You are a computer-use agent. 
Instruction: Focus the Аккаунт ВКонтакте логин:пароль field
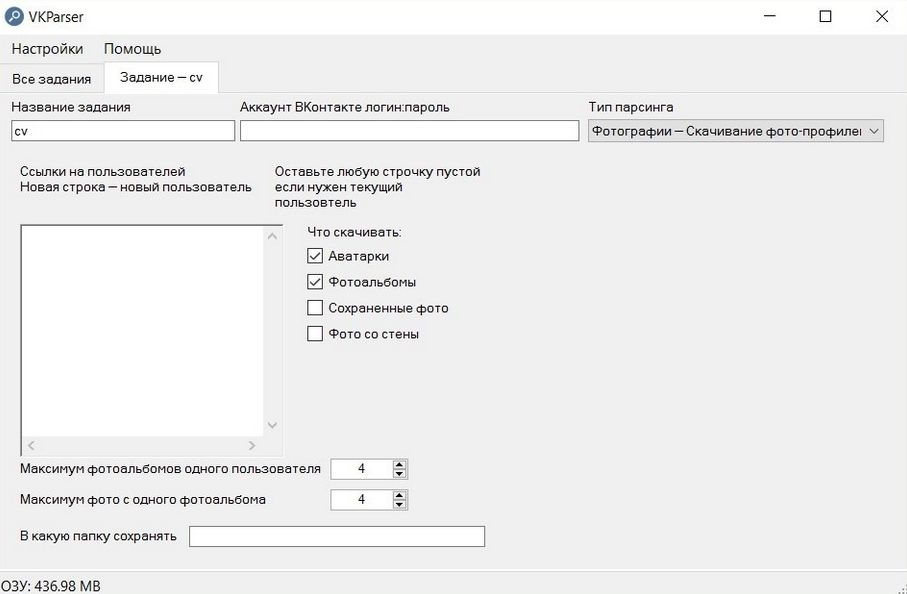409,131
